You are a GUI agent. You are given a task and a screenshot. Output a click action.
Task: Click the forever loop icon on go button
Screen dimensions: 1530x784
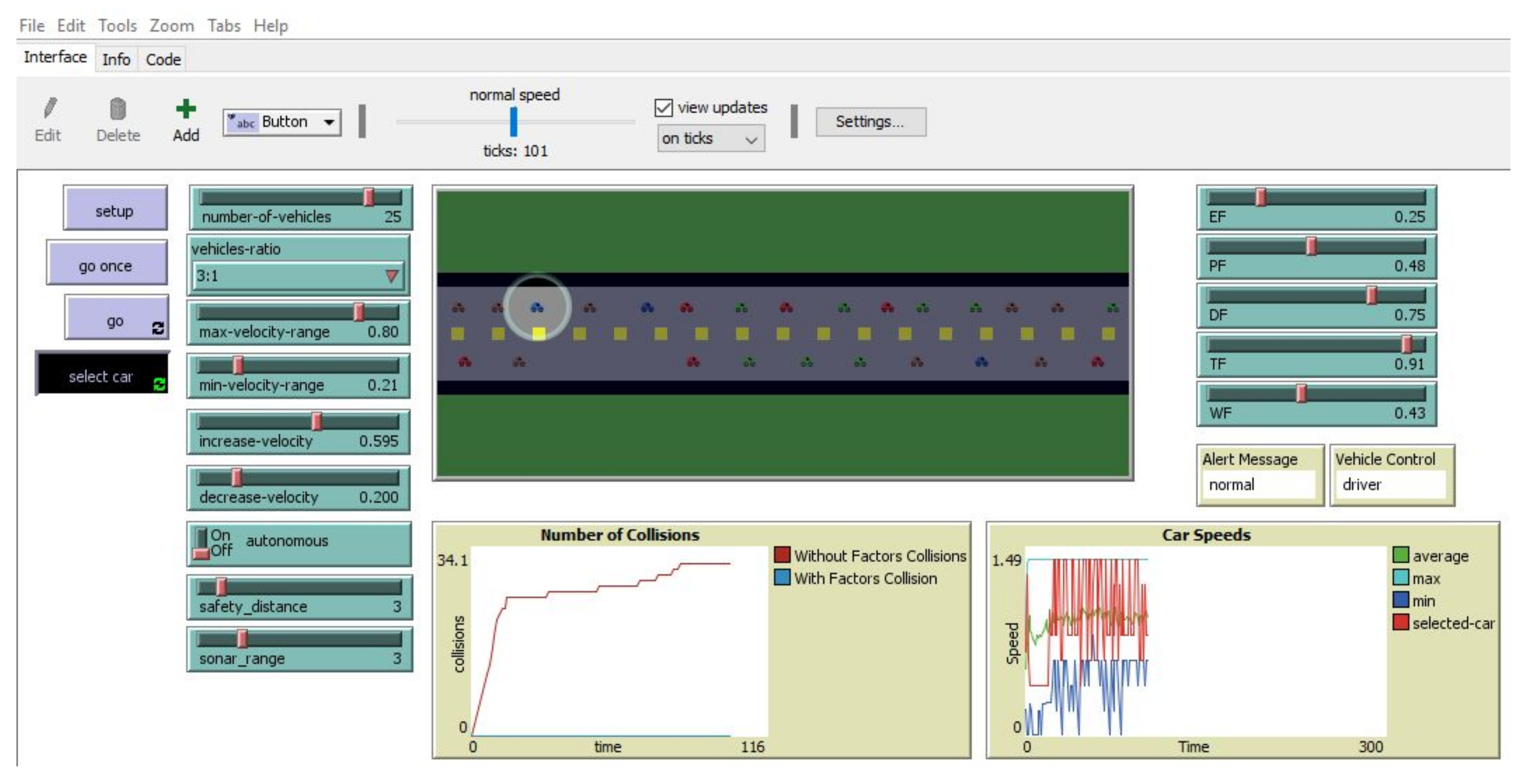[158, 328]
